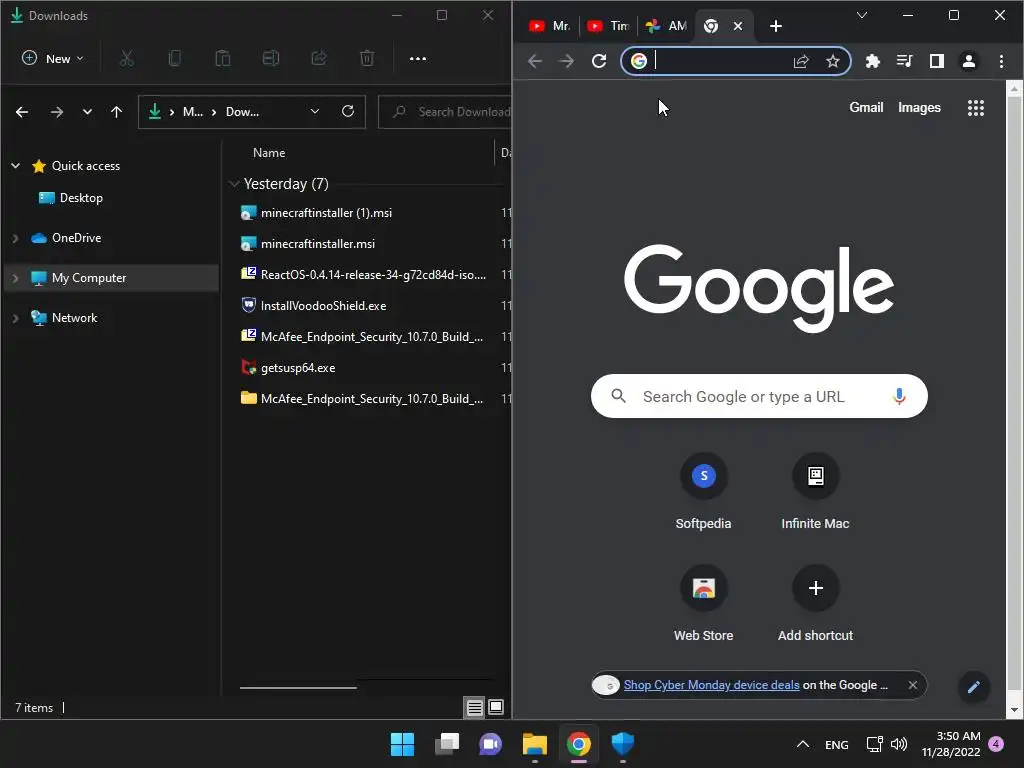Open Windows Security shield on taskbar
1024x768 pixels.
(622, 744)
